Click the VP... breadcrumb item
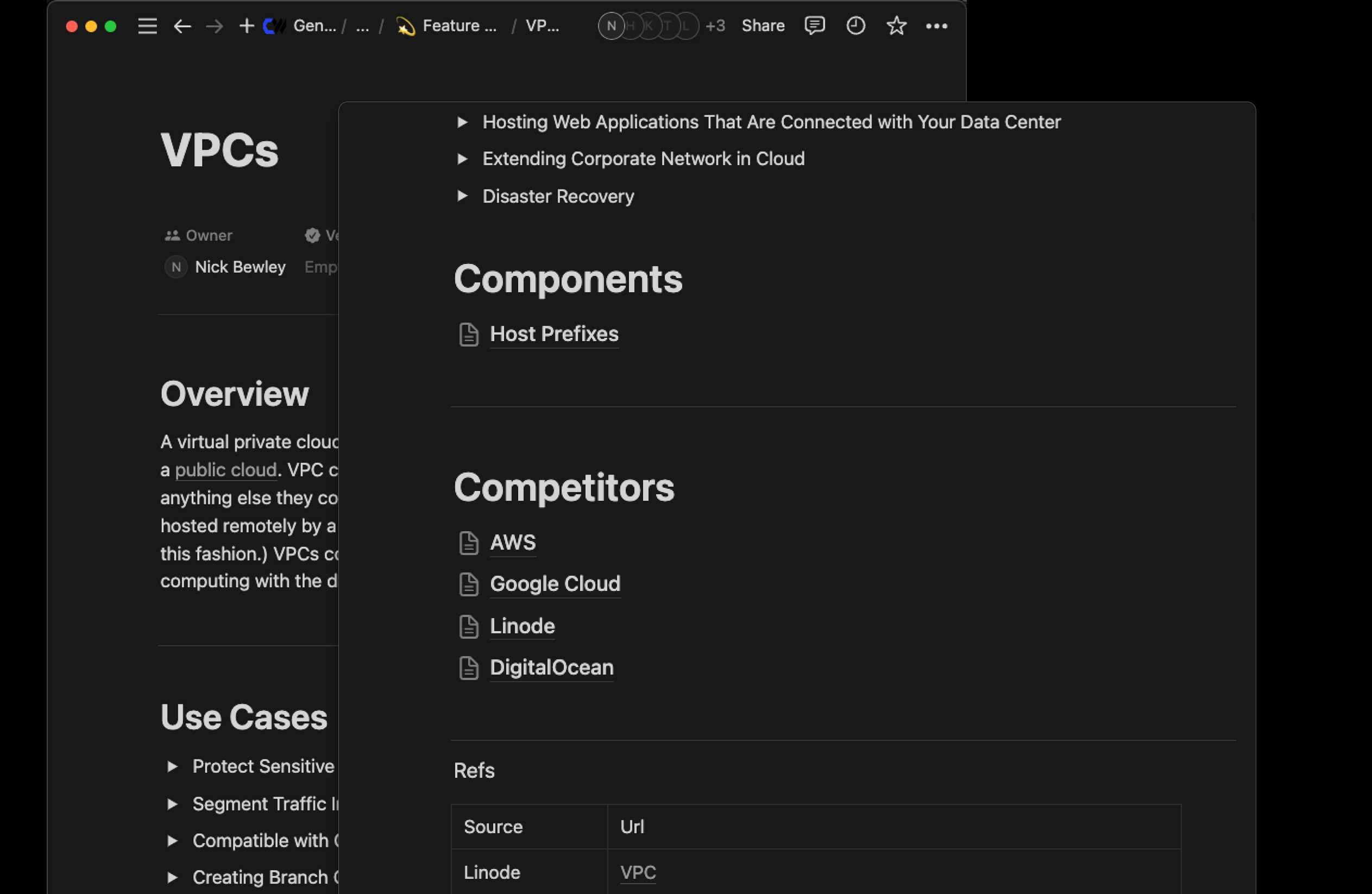 point(543,26)
